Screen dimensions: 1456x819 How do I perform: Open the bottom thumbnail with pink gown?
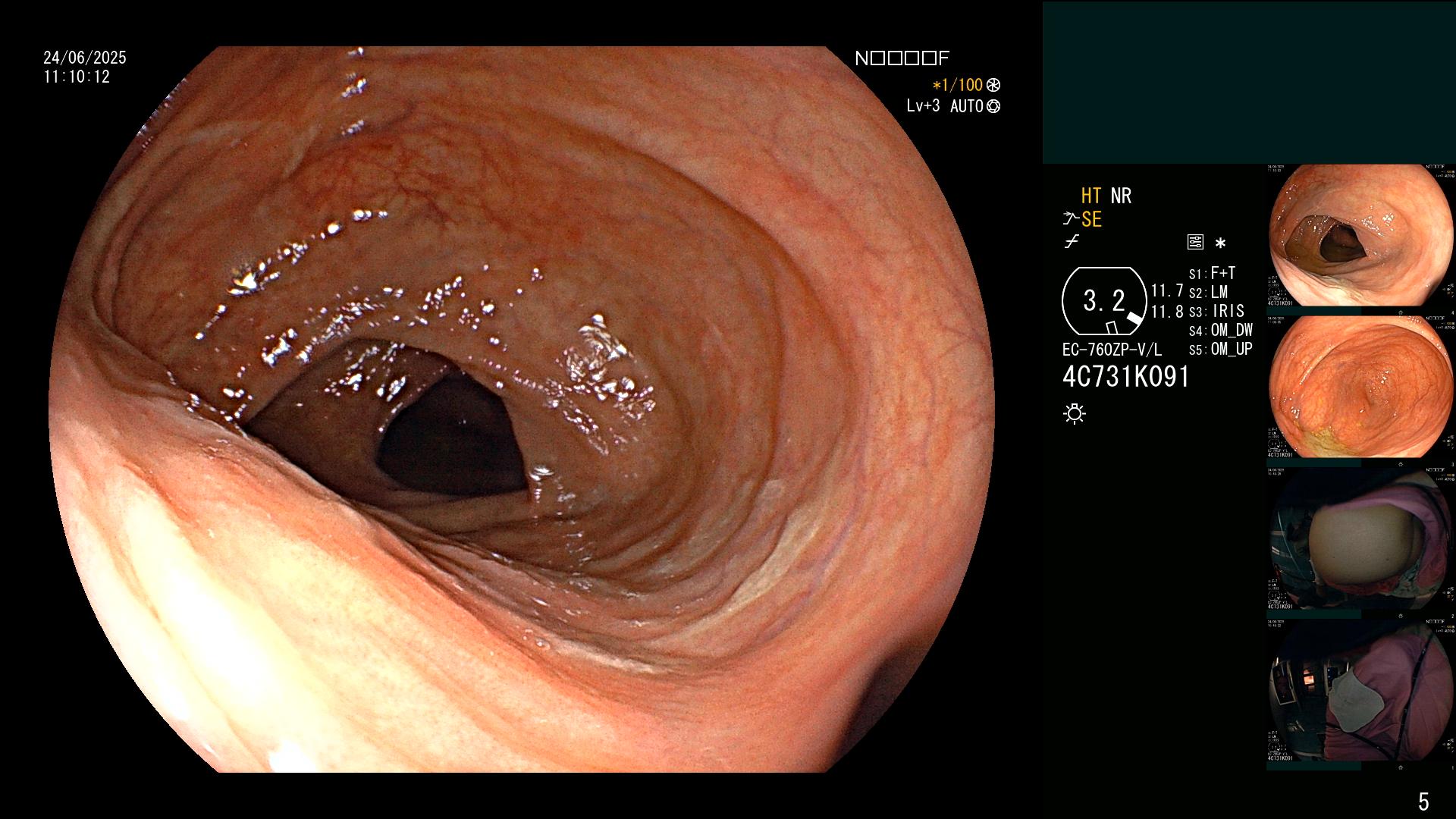tap(1360, 690)
